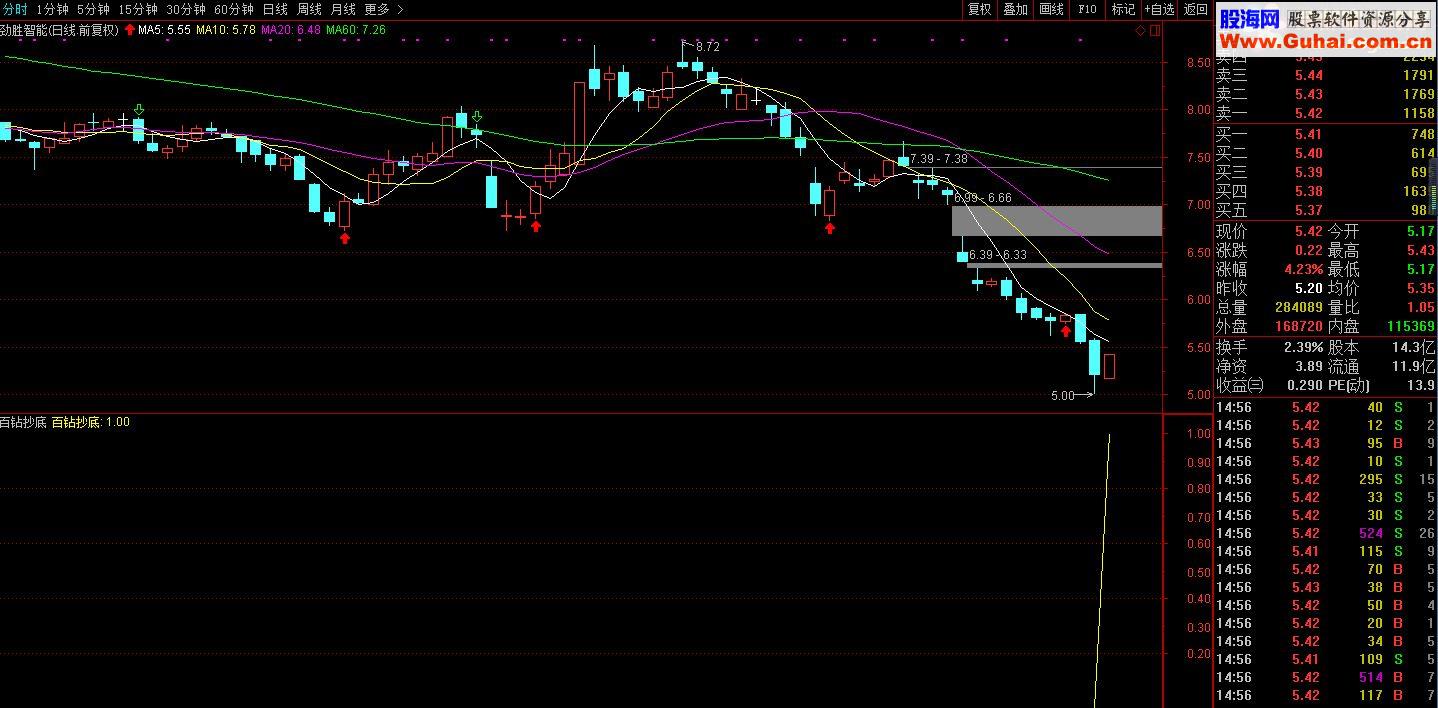The height and width of the screenshot is (708, 1438).
Task: Switch to the 周线 weekly chart
Action: pyautogui.click(x=309, y=9)
